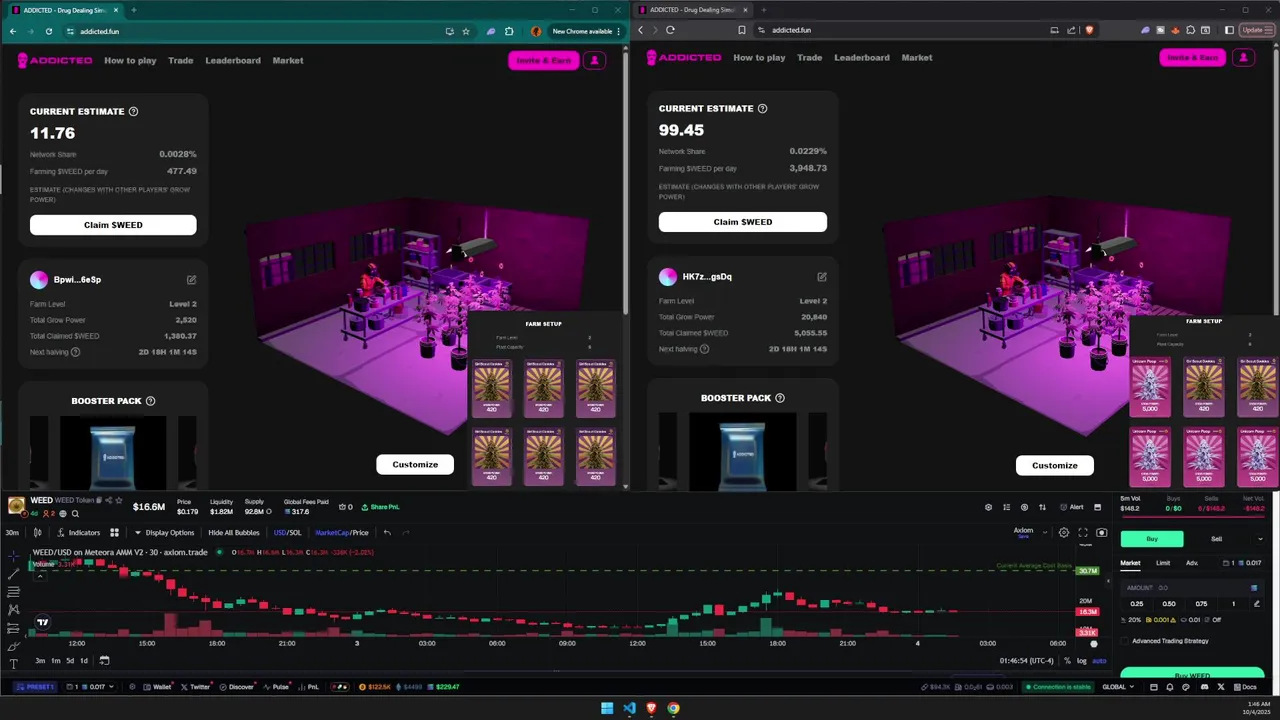Open chart layout grid icon
1280x720 pixels.
(x=114, y=533)
